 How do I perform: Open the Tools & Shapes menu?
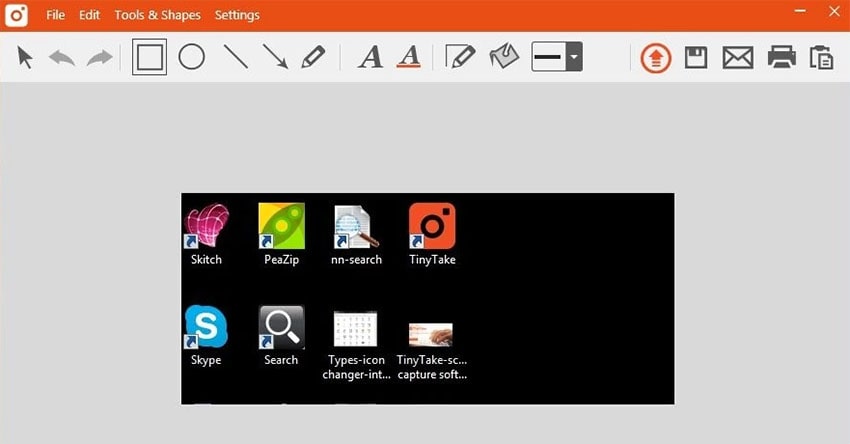157,15
